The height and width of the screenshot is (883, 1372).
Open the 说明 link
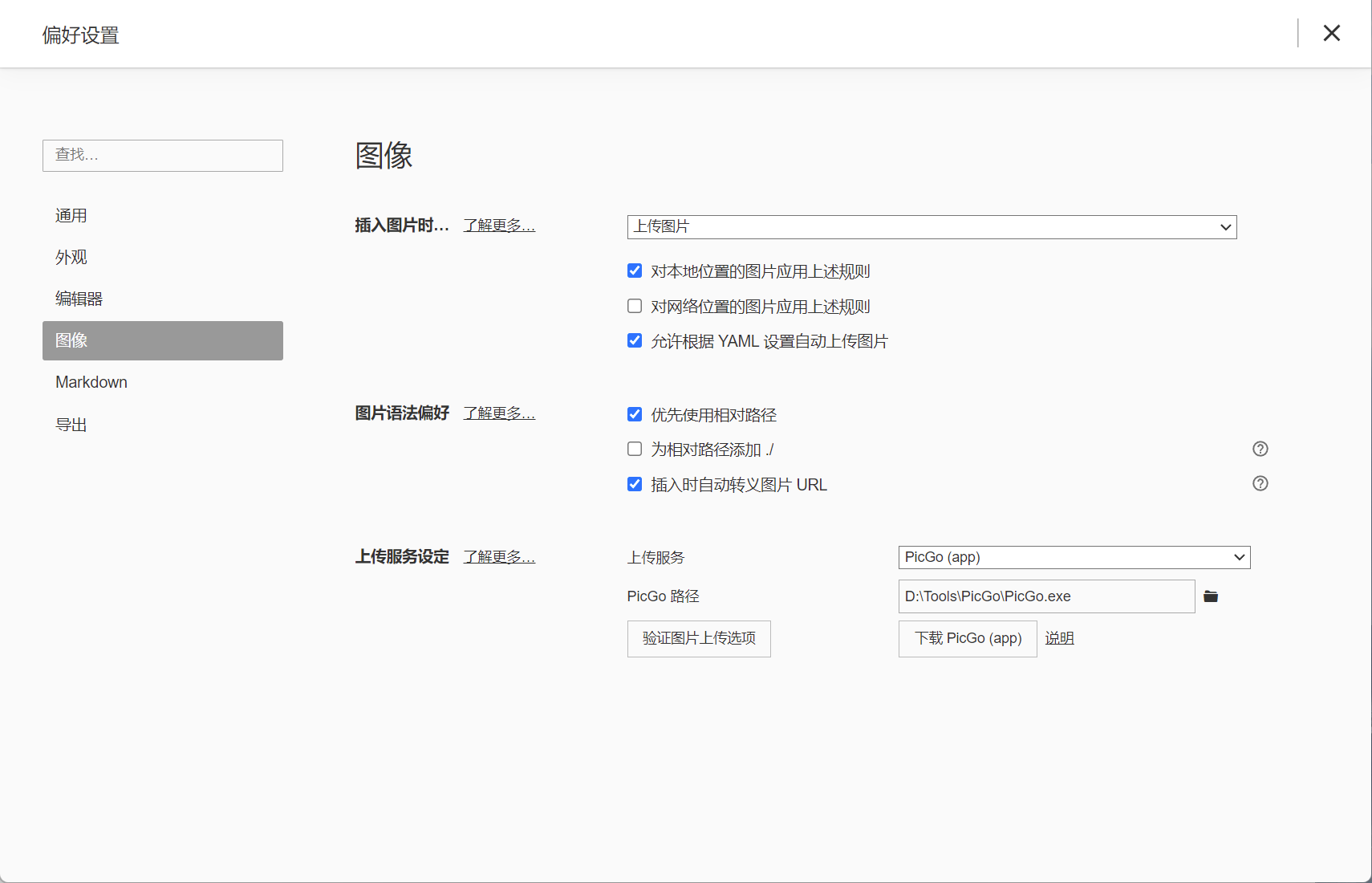pyautogui.click(x=1059, y=638)
